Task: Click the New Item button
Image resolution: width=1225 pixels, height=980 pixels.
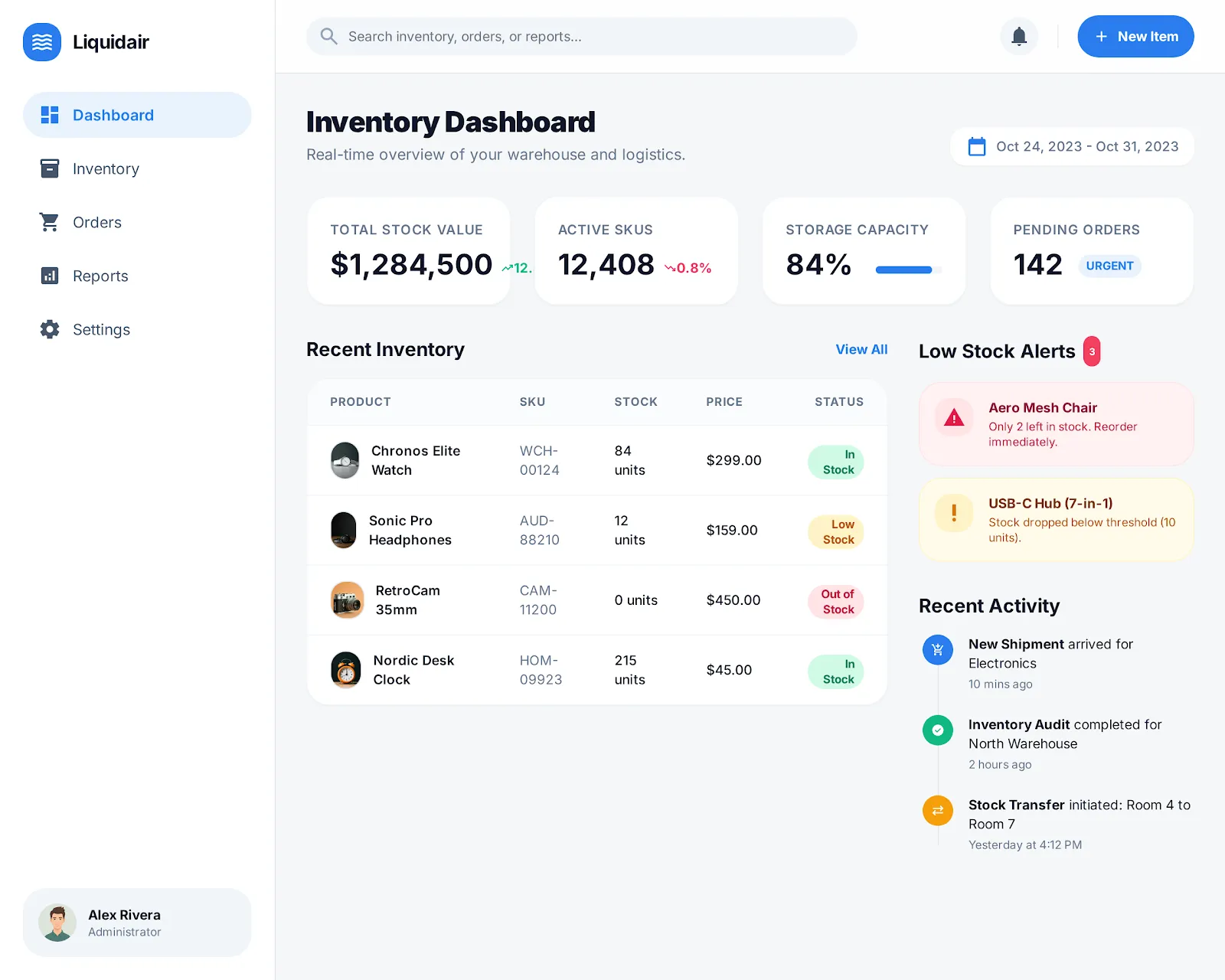Action: pos(1135,36)
